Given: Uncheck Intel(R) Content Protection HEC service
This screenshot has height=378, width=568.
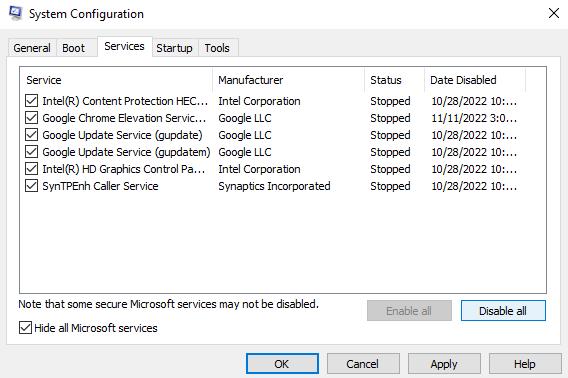Looking at the screenshot, I should [32, 101].
